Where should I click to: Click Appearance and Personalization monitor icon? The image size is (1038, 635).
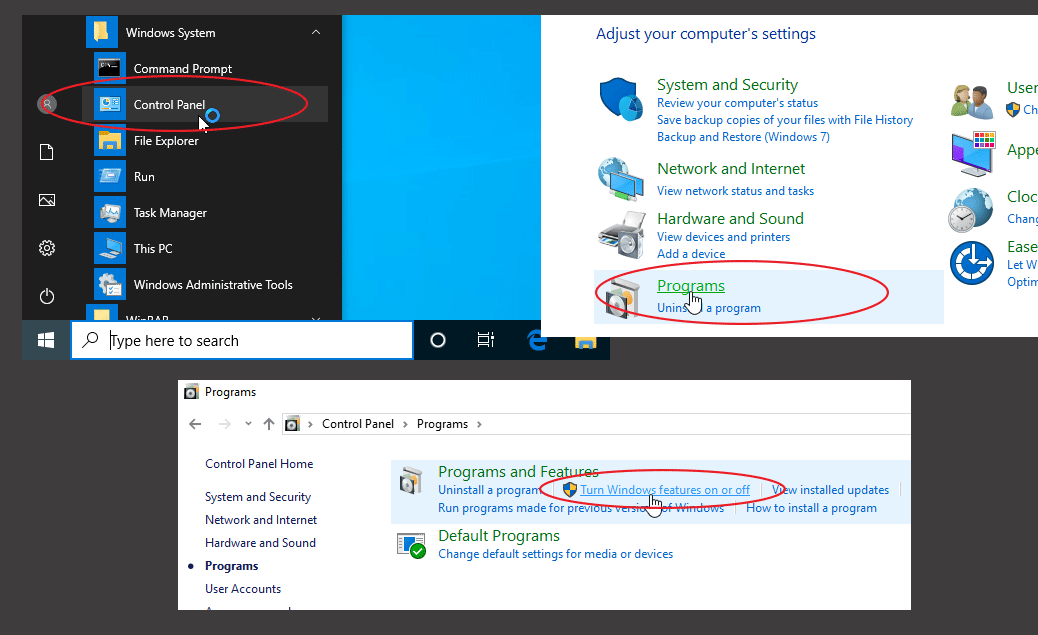tap(973, 154)
